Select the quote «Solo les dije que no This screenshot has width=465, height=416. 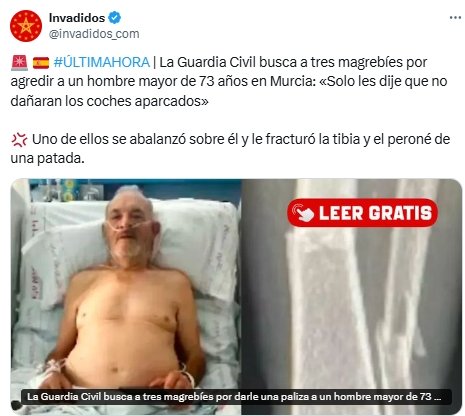pyautogui.click(x=383, y=81)
